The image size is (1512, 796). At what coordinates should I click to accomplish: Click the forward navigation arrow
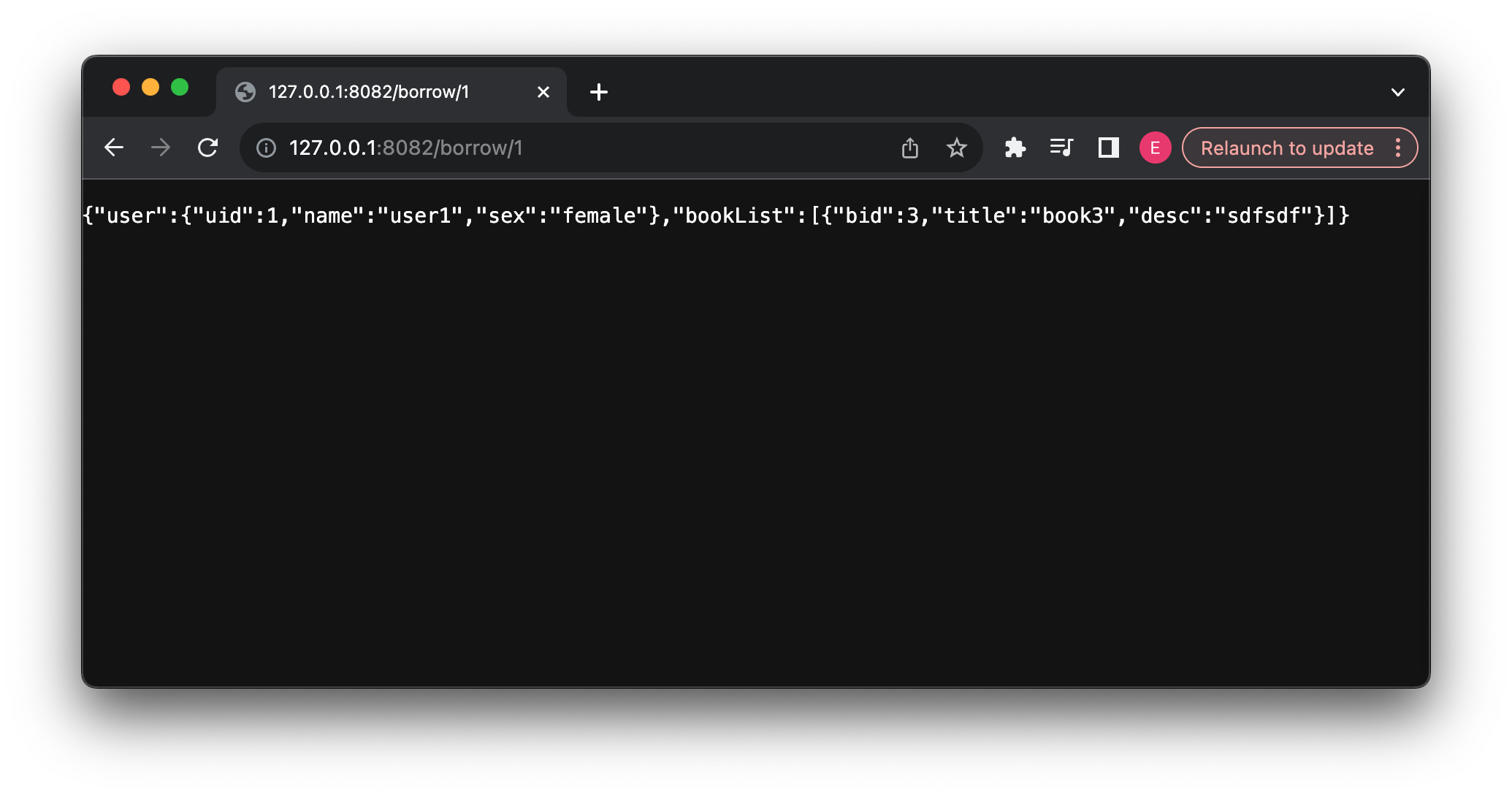161,147
